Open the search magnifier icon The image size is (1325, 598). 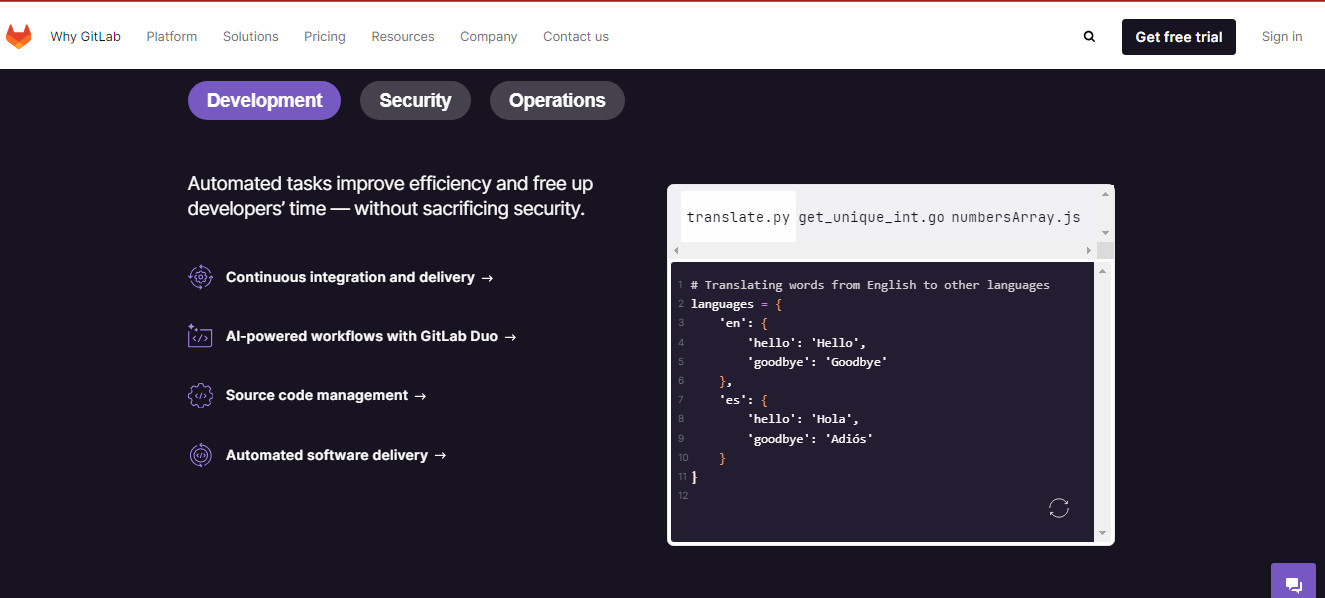(1089, 37)
